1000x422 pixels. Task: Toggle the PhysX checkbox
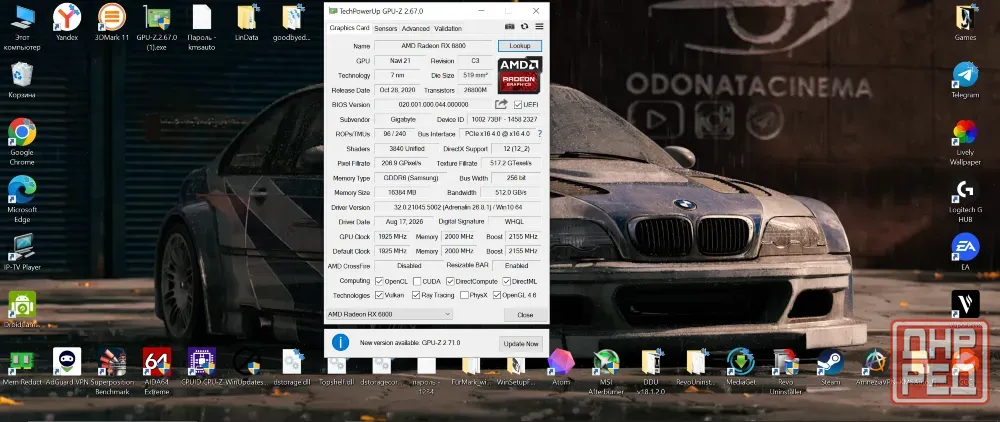click(464, 295)
